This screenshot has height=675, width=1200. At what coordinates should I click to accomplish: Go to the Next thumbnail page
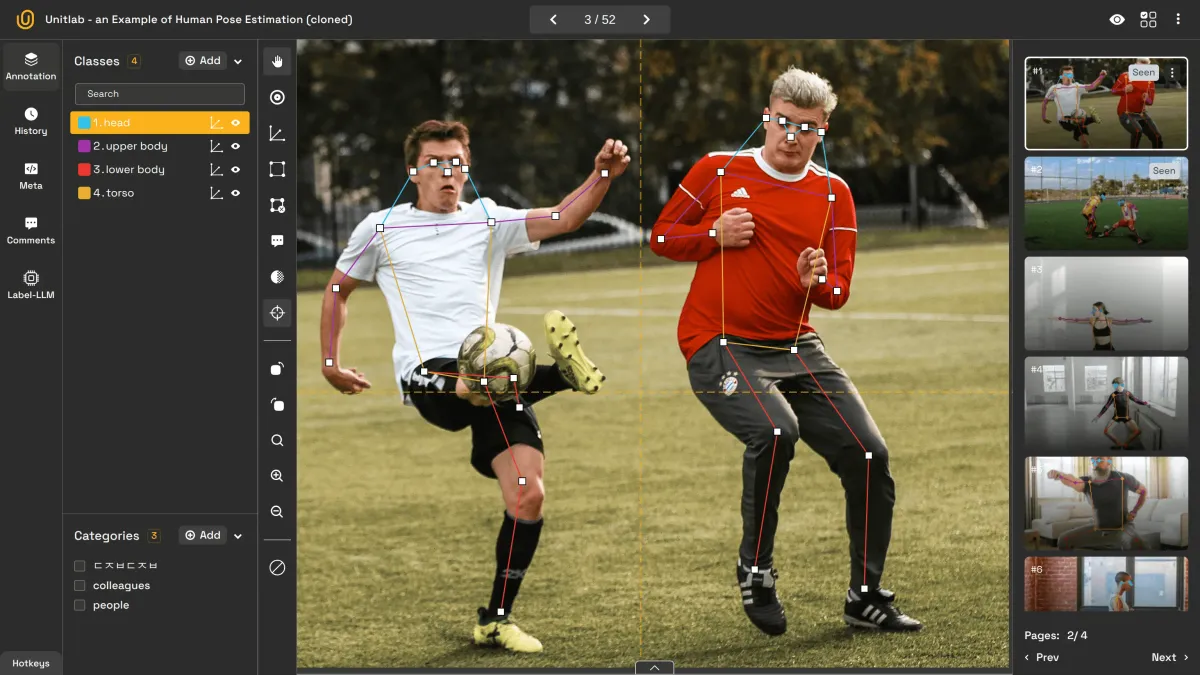(x=1168, y=657)
